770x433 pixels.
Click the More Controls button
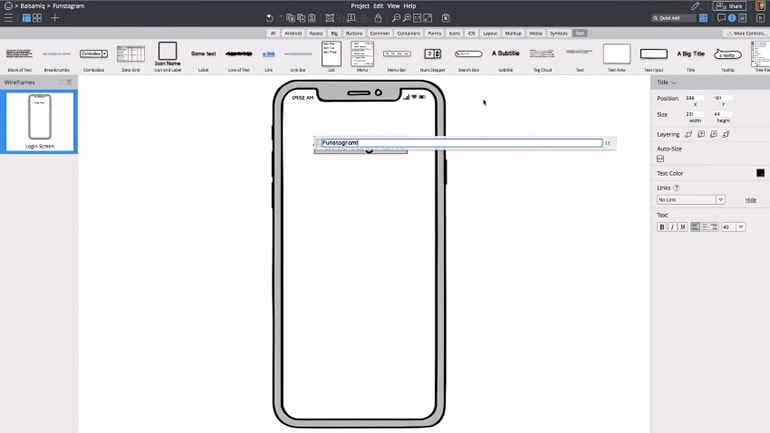[x=746, y=33]
